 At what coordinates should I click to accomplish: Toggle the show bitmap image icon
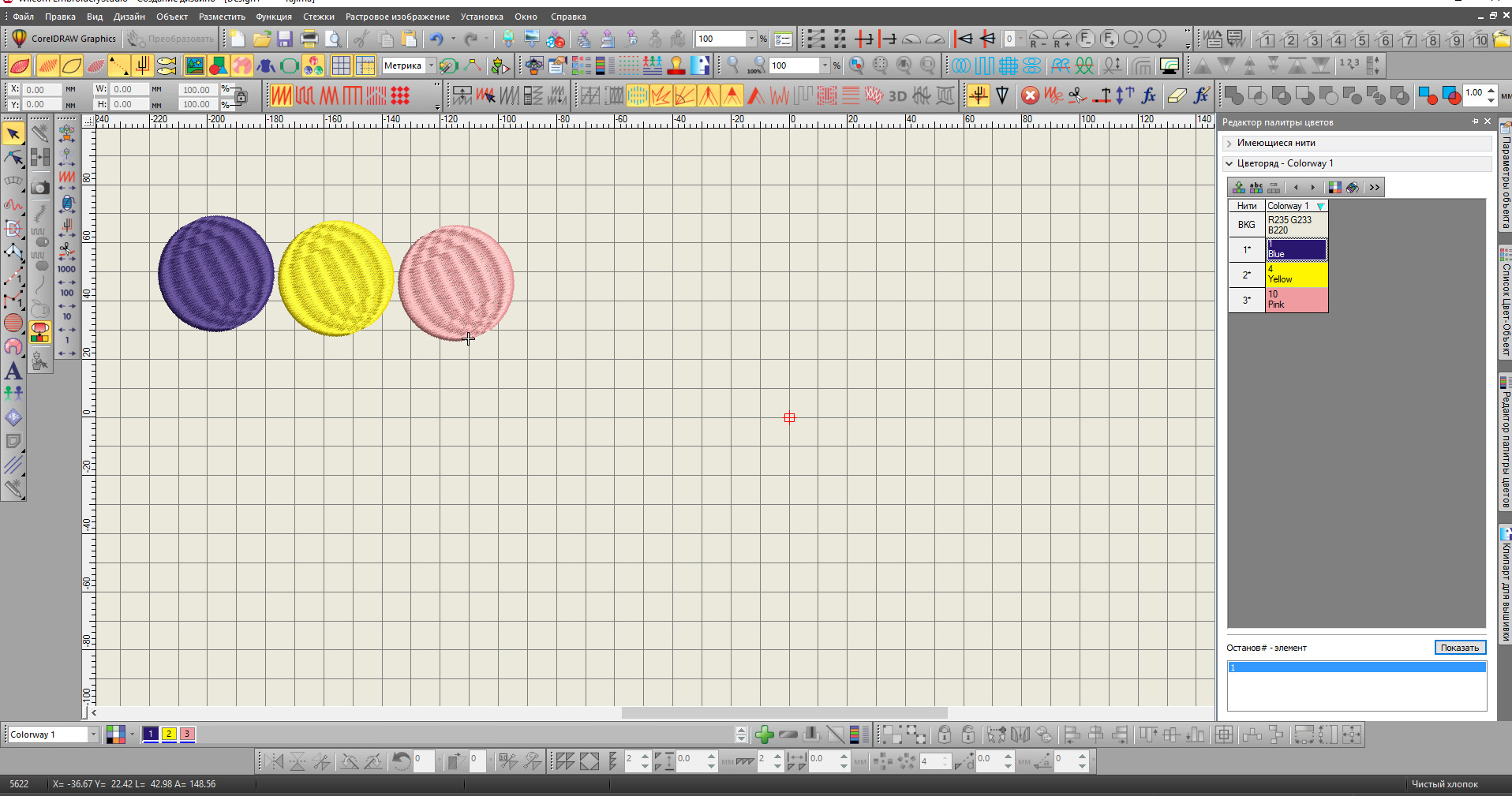pos(194,65)
